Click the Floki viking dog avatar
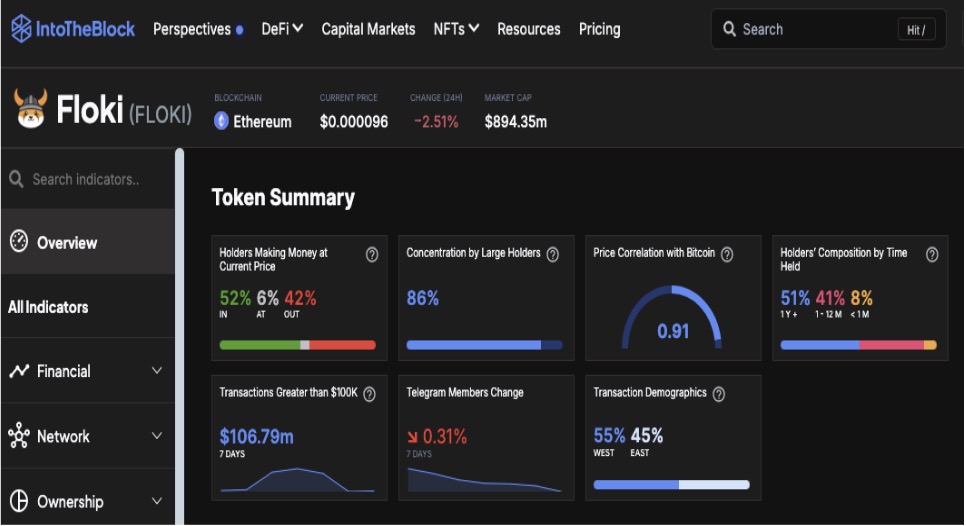The width and height of the screenshot is (966, 526). click(x=31, y=108)
